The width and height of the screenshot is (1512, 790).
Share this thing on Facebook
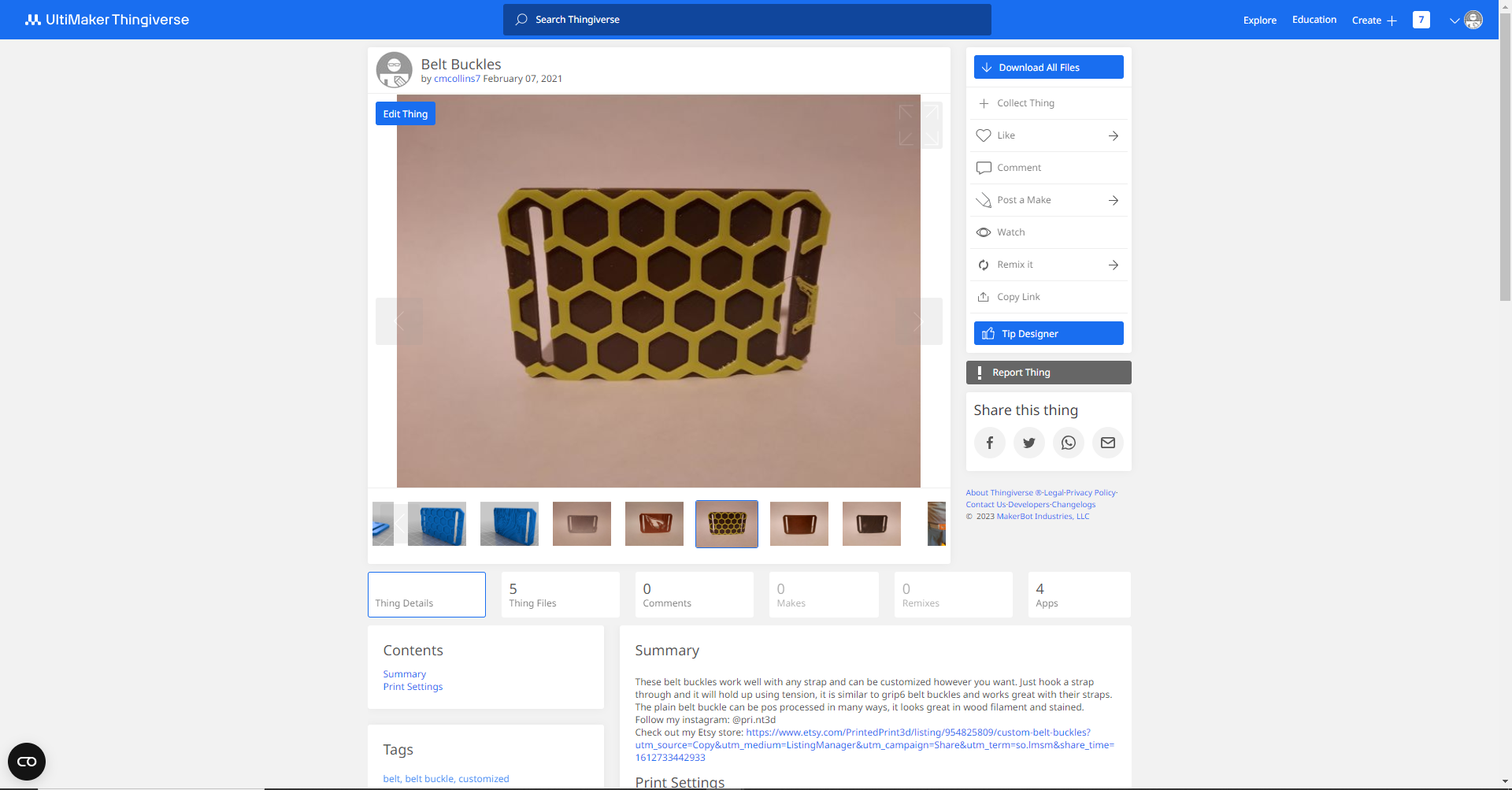tap(990, 443)
